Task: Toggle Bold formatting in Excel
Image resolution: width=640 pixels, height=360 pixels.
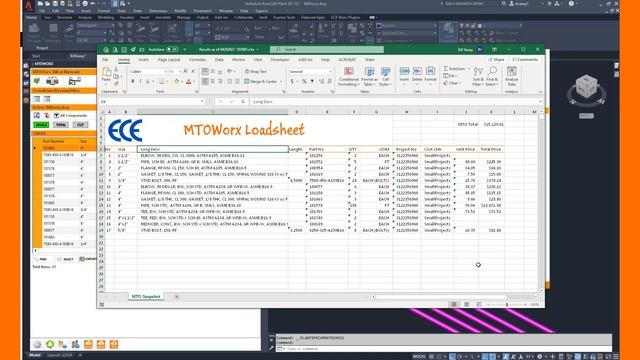Action: [133, 82]
